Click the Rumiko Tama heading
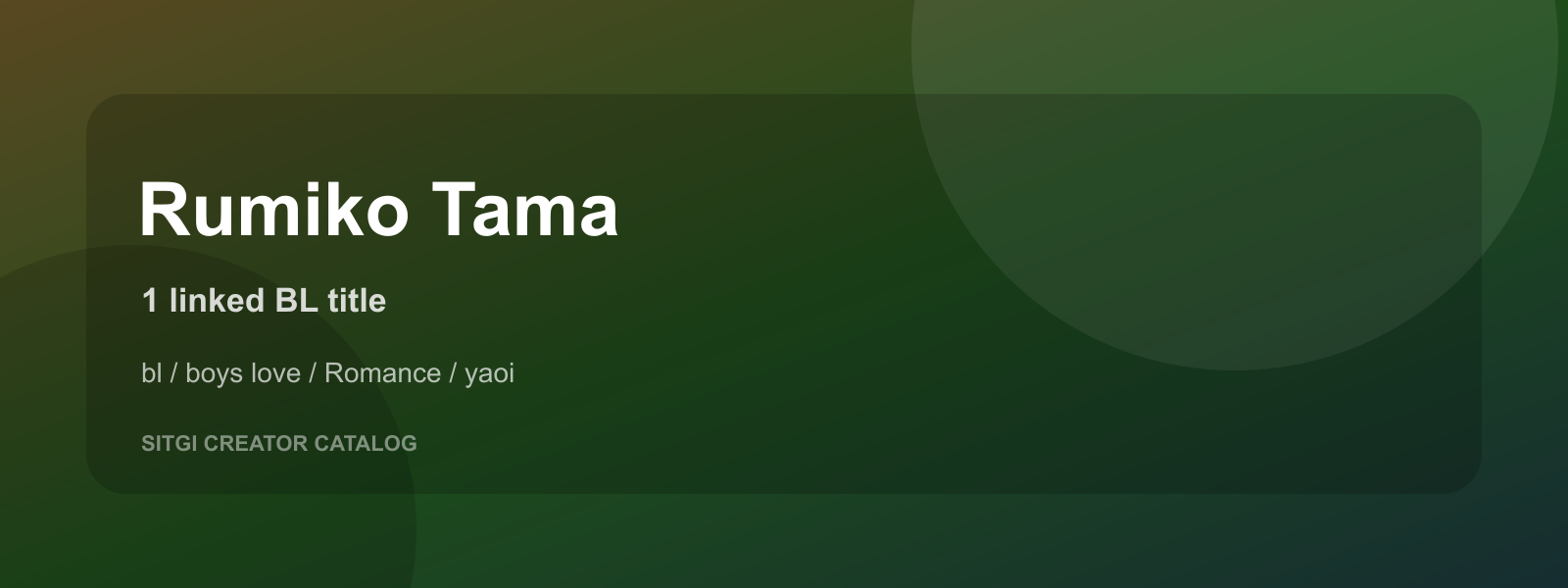The height and width of the screenshot is (588, 1568). (x=378, y=209)
